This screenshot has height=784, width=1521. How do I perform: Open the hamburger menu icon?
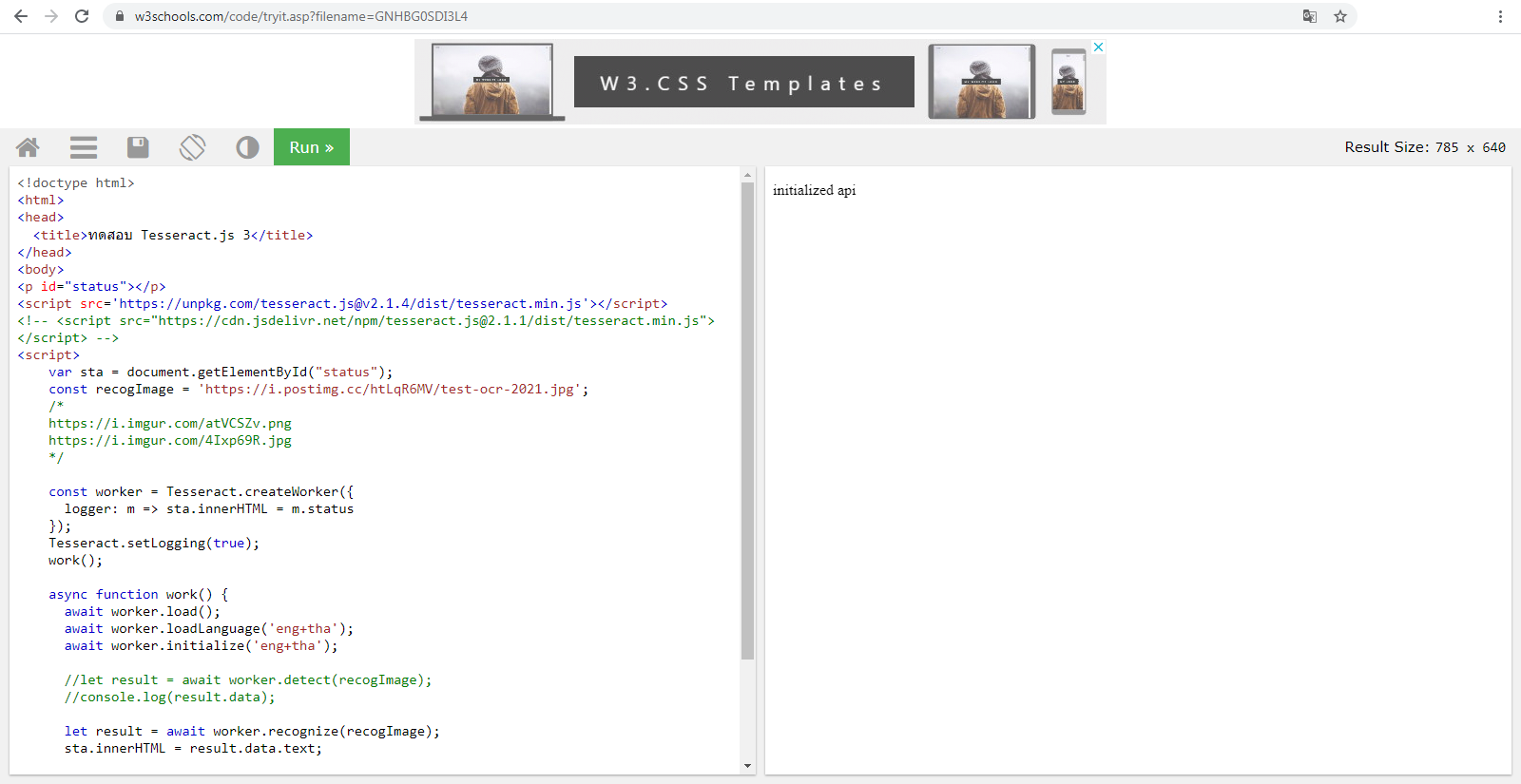click(x=84, y=147)
